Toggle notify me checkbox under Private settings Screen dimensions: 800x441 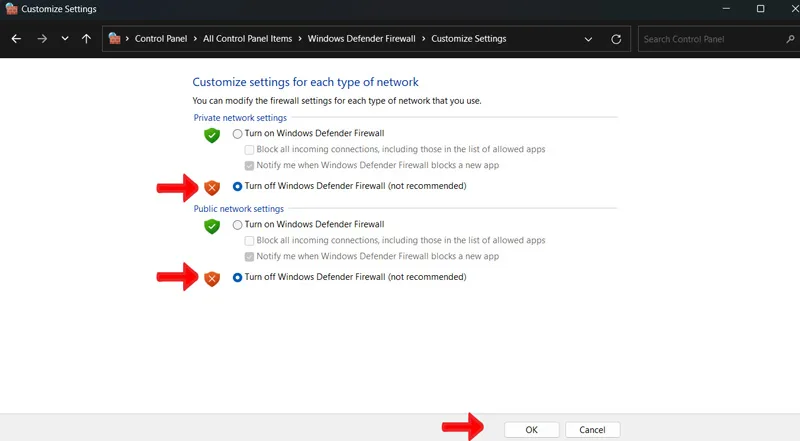[x=249, y=165]
